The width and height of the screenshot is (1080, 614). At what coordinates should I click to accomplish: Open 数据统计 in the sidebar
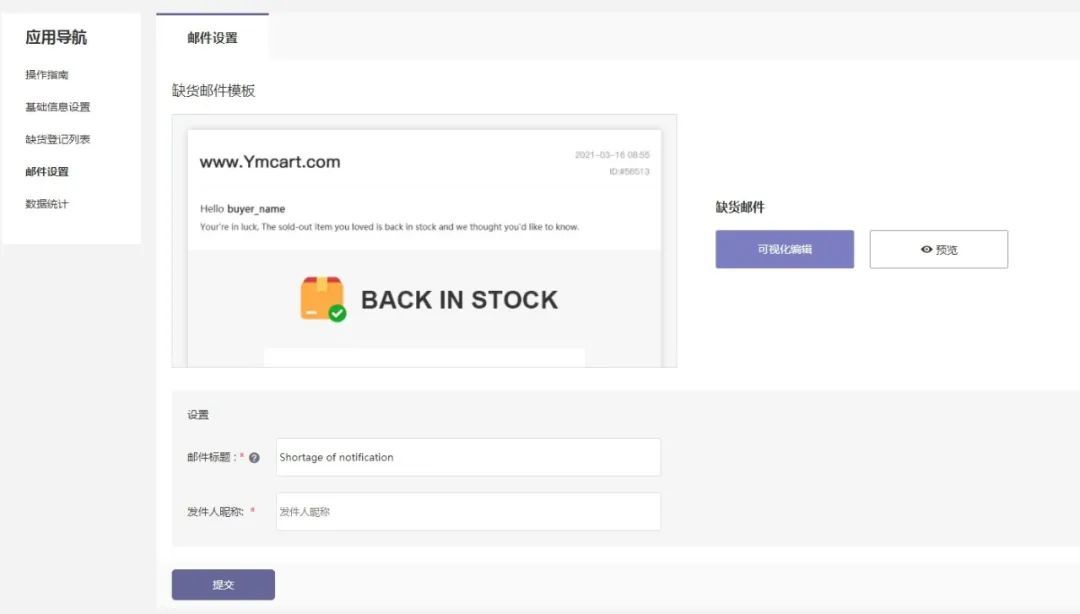[47, 204]
